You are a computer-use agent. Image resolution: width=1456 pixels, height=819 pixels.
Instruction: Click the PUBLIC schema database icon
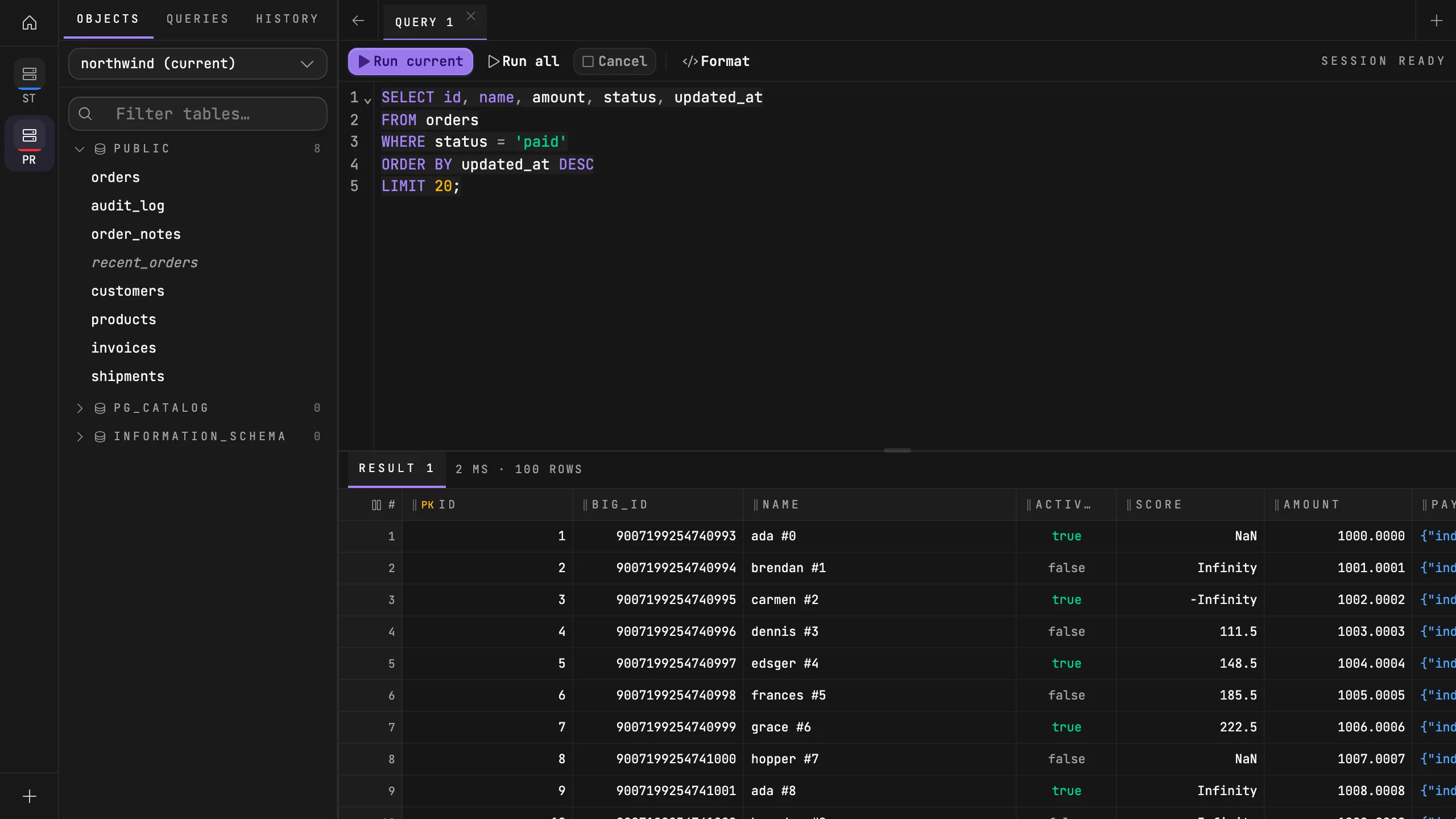[x=100, y=149]
